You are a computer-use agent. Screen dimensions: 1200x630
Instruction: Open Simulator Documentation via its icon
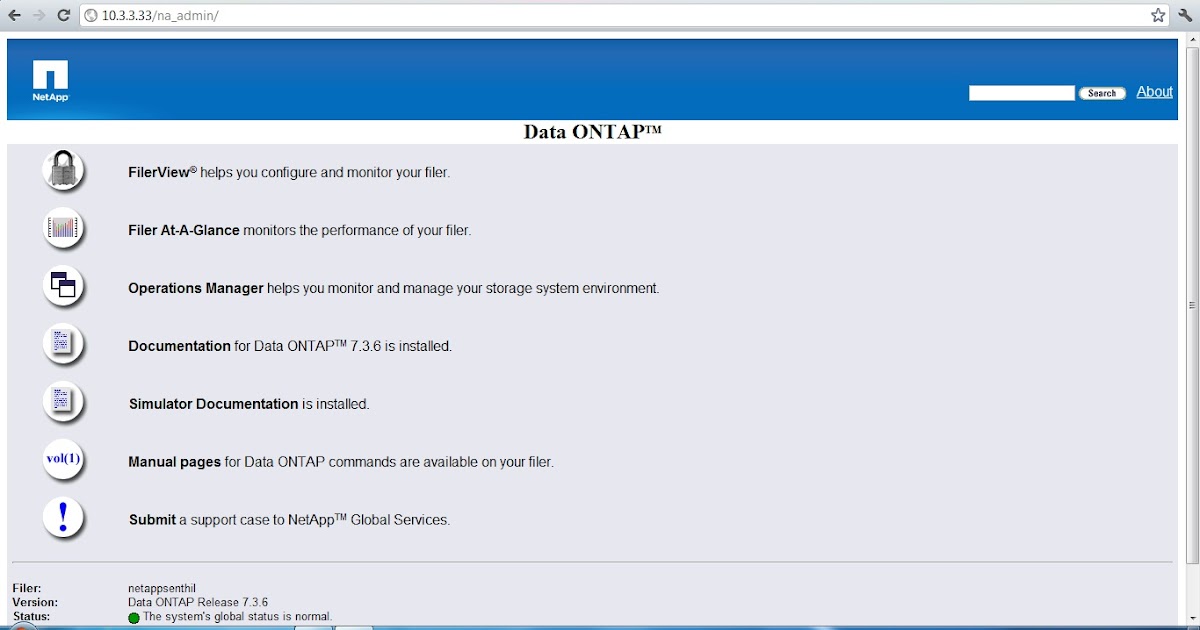[63, 401]
